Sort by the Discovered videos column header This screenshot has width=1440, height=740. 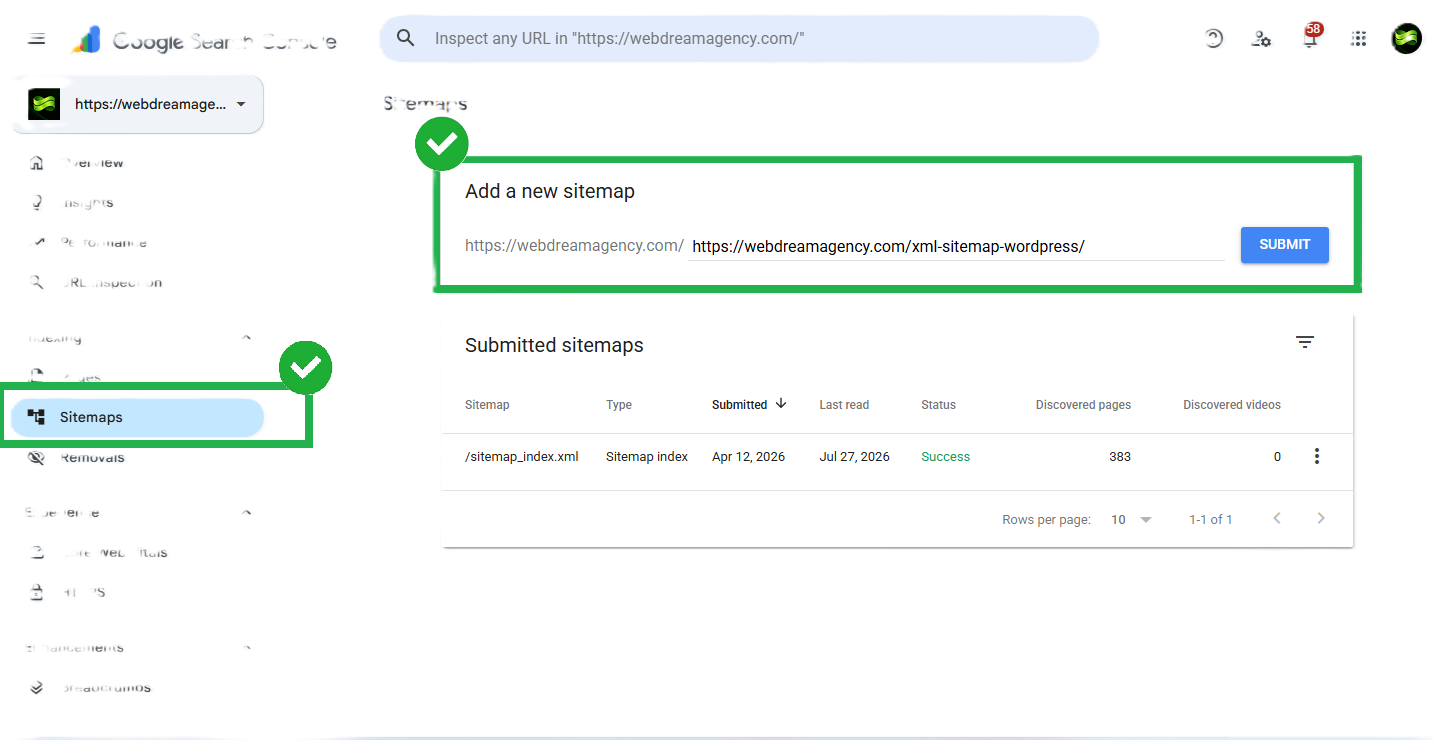coord(1232,405)
